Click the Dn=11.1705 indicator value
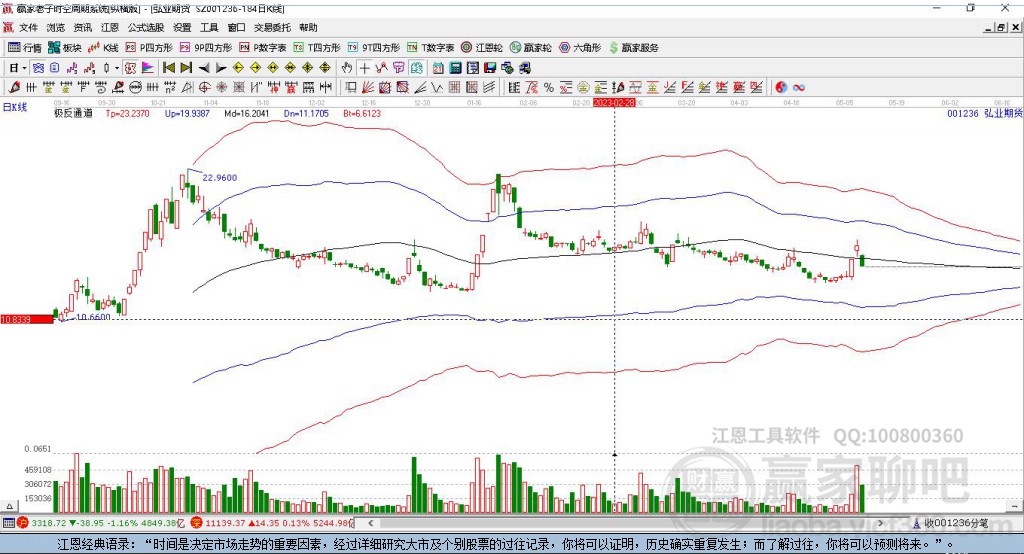Screen dimensions: 1024x554 pos(306,113)
